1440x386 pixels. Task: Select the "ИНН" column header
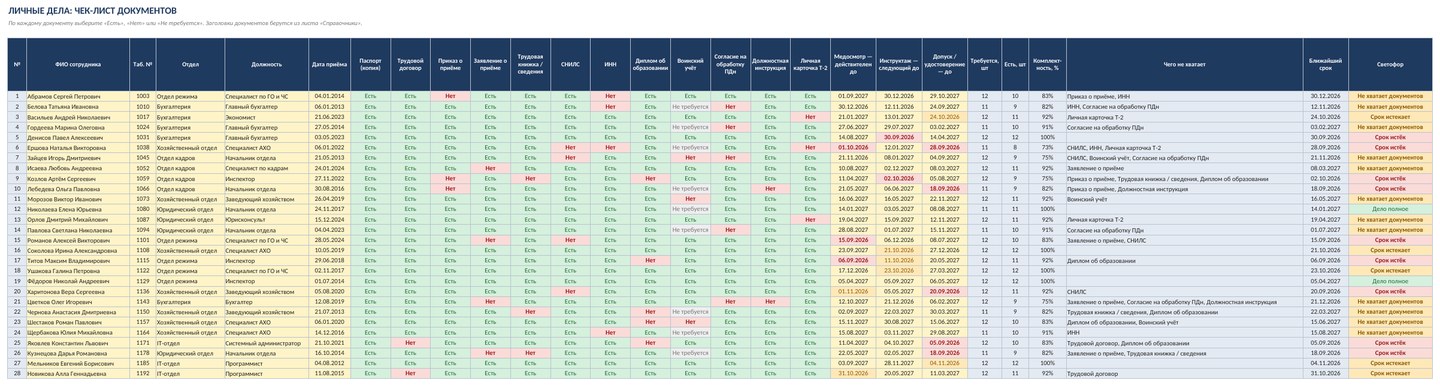610,64
